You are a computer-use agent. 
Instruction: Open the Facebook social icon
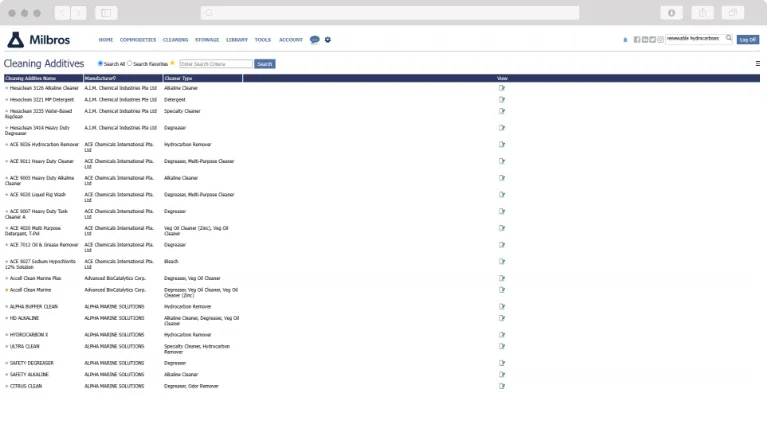point(637,40)
